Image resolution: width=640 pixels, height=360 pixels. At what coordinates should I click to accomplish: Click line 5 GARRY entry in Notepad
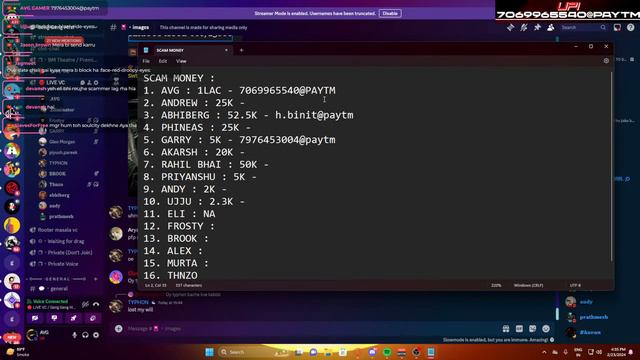coord(239,140)
